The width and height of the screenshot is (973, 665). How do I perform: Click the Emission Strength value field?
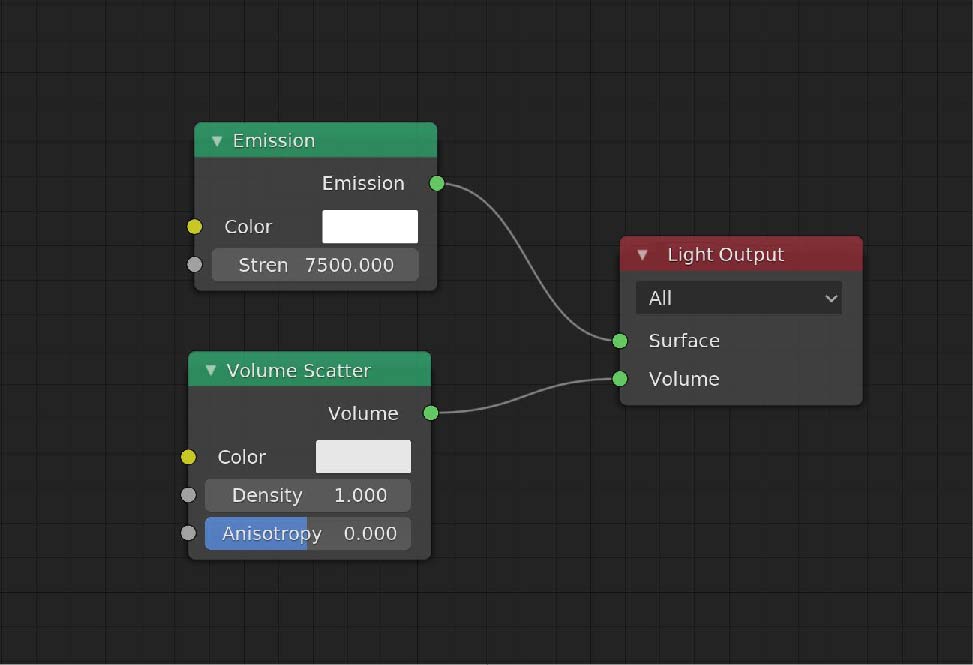315,265
